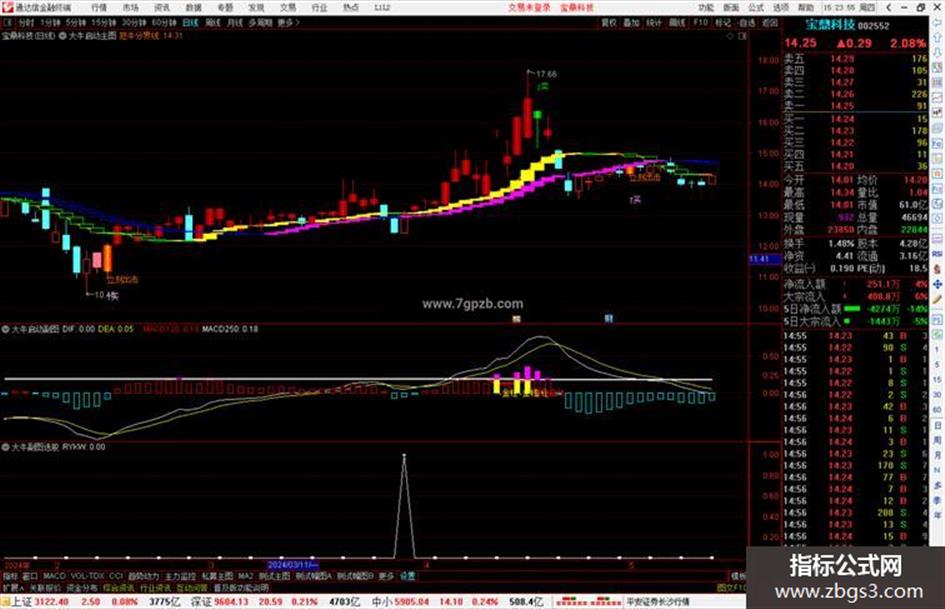The width and height of the screenshot is (945, 609).
Task: Toggle the 大牛启动副图 indicator settings circle
Action: coord(5,329)
